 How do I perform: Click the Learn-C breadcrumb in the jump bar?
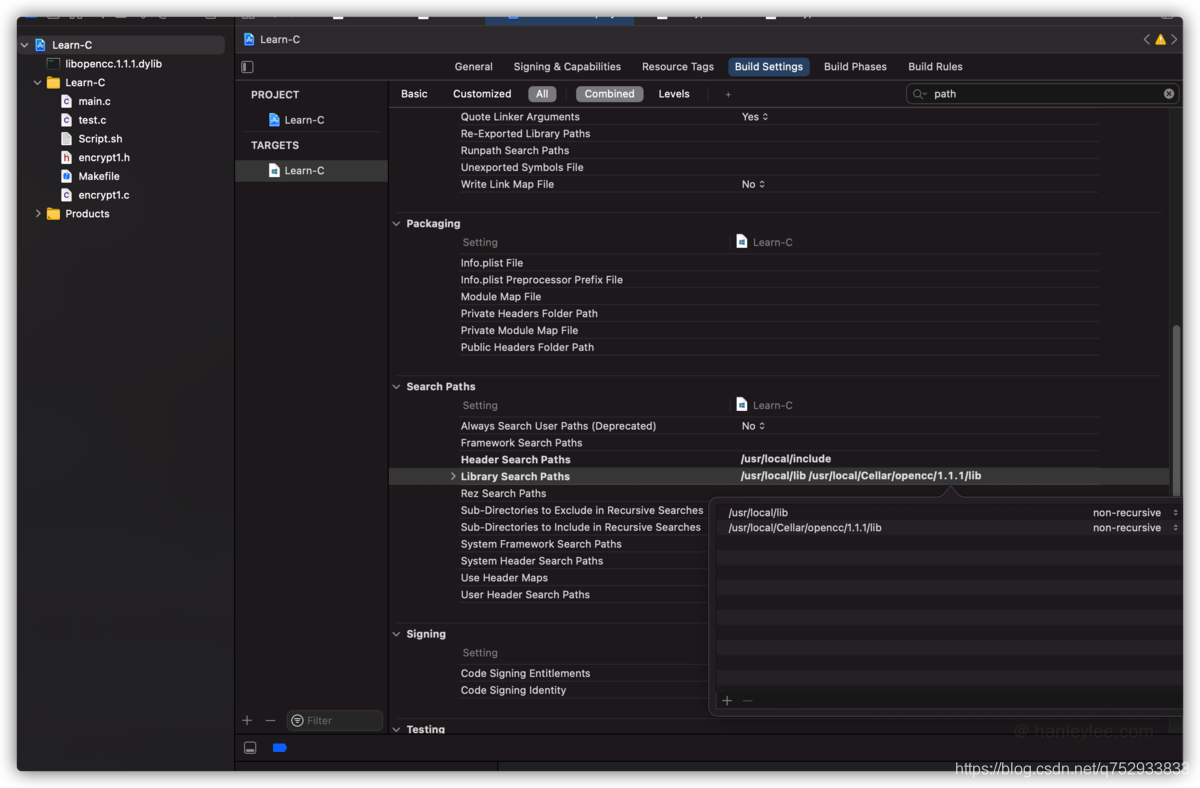(x=272, y=39)
